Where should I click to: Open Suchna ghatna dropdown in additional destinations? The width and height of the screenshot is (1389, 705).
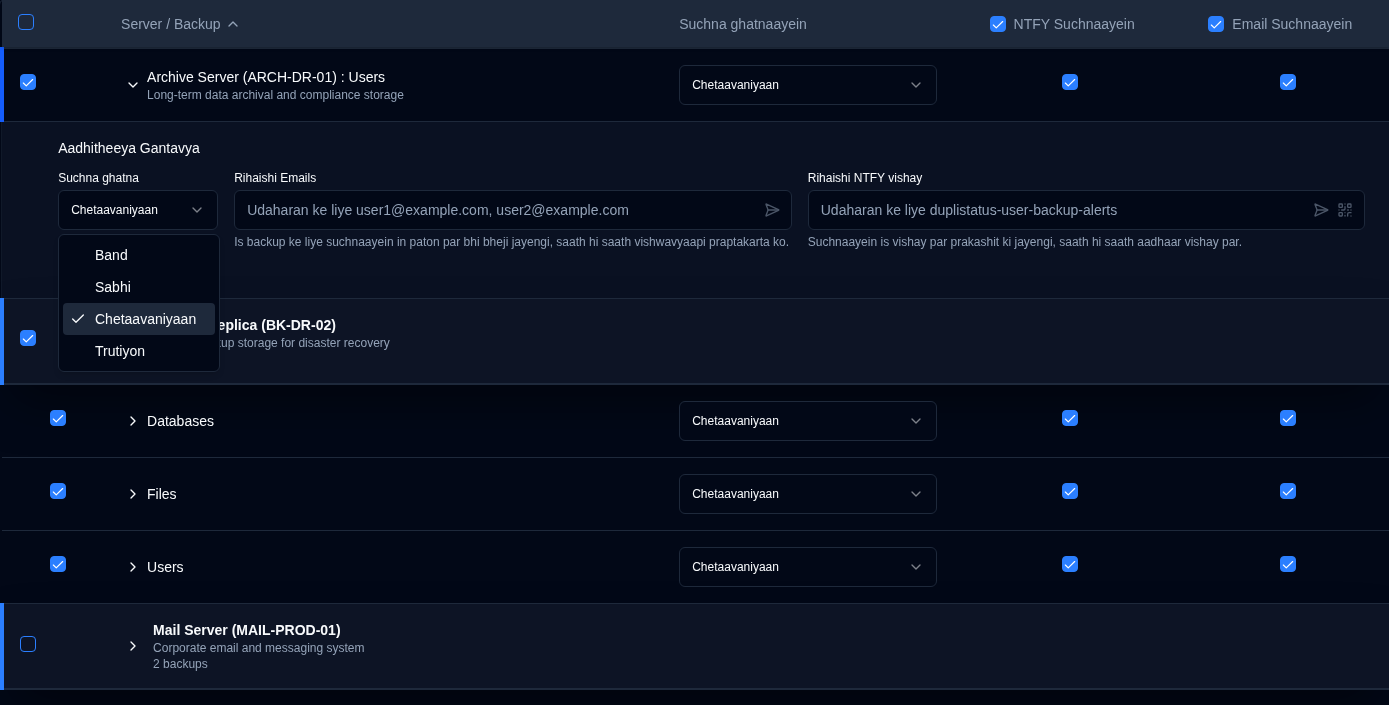click(x=138, y=210)
